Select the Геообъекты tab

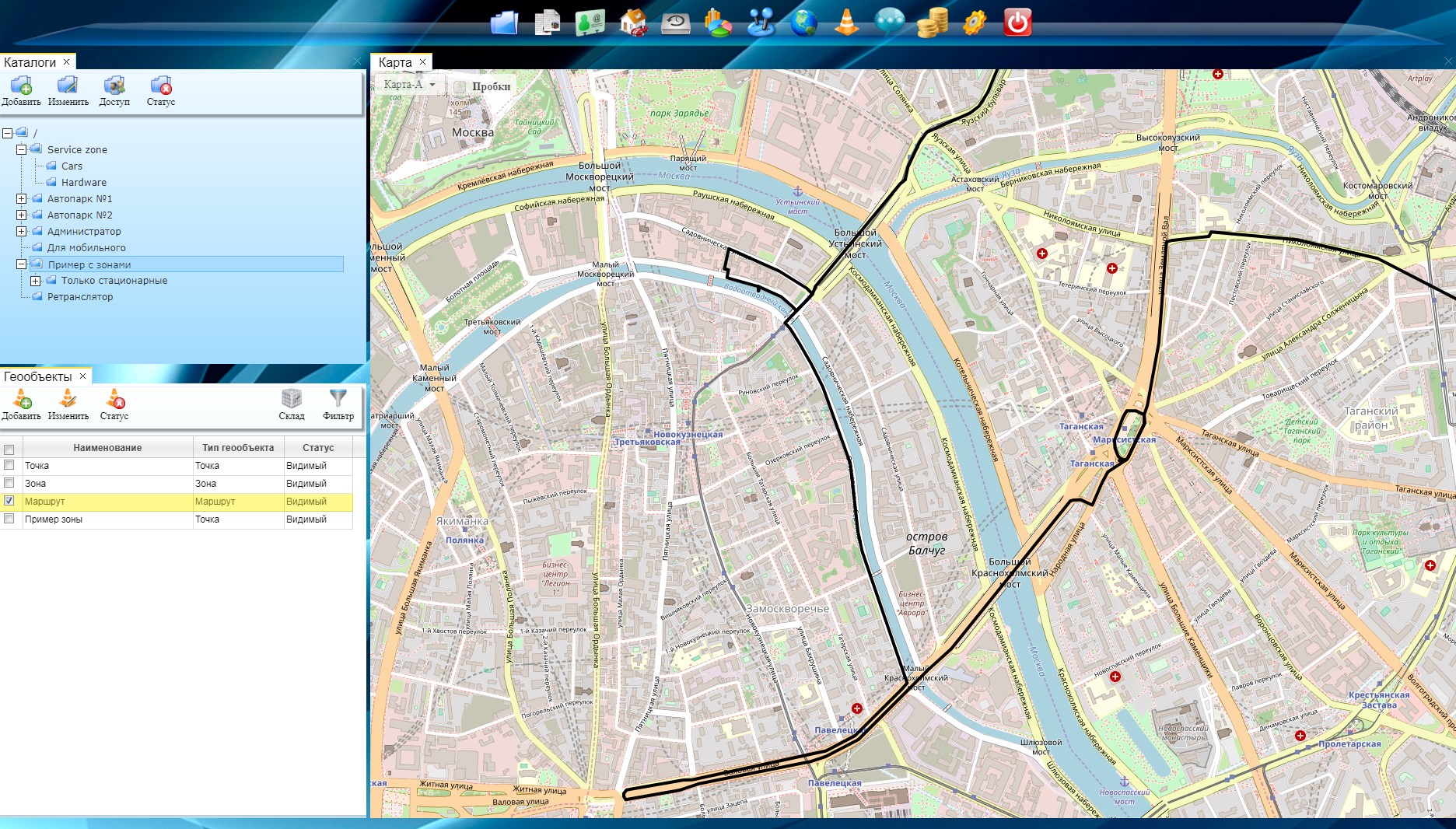click(x=37, y=376)
